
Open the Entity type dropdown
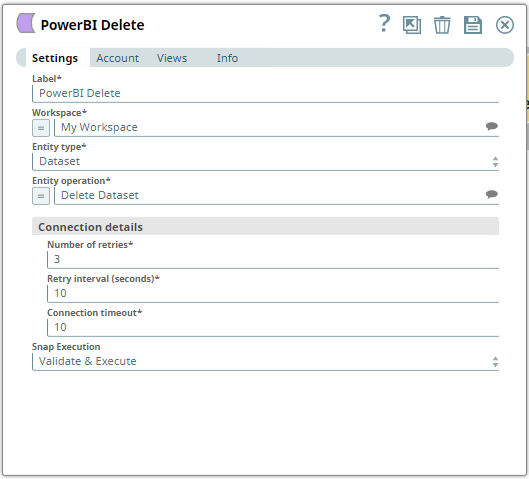[x=266, y=162]
